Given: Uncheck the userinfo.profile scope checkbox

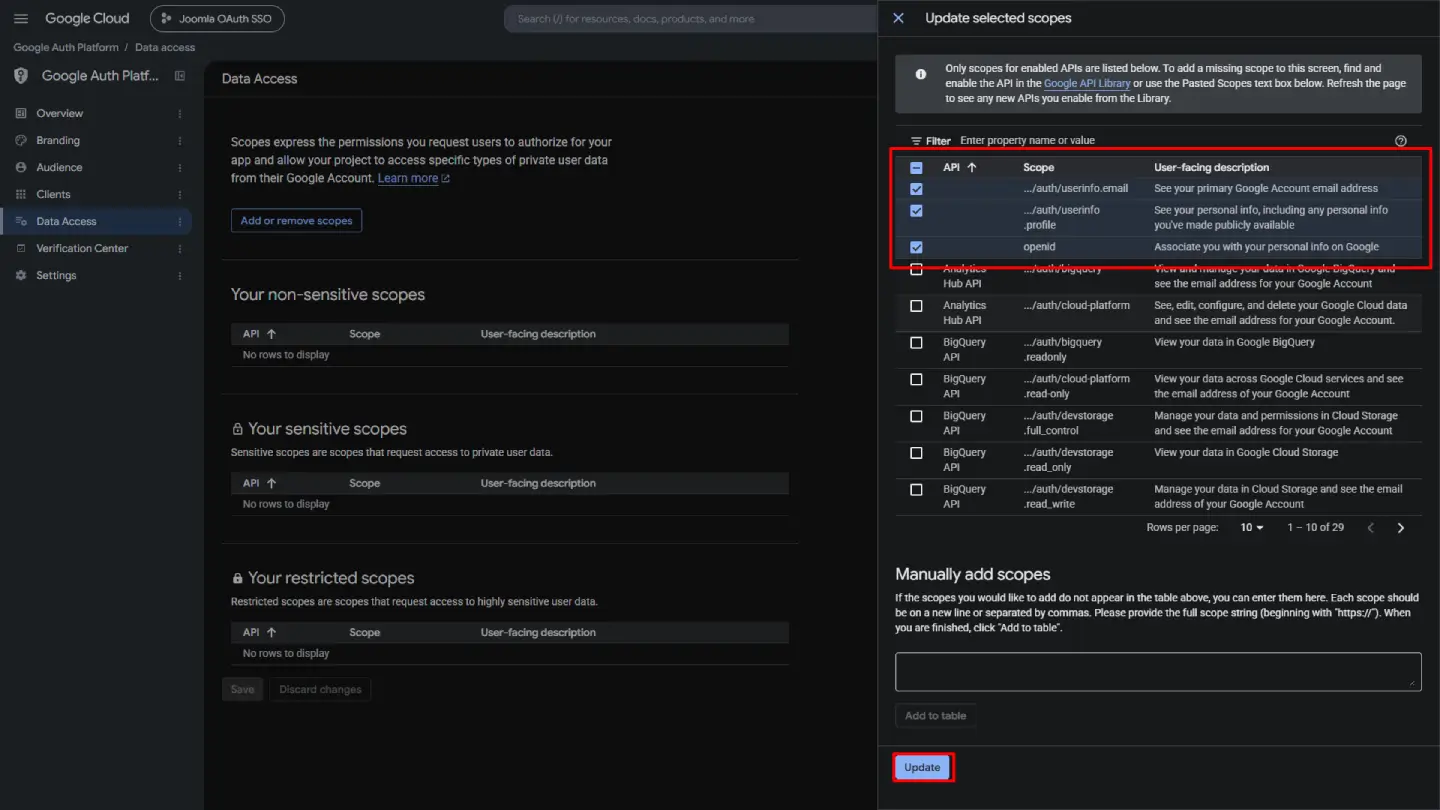Looking at the screenshot, I should click(x=916, y=211).
